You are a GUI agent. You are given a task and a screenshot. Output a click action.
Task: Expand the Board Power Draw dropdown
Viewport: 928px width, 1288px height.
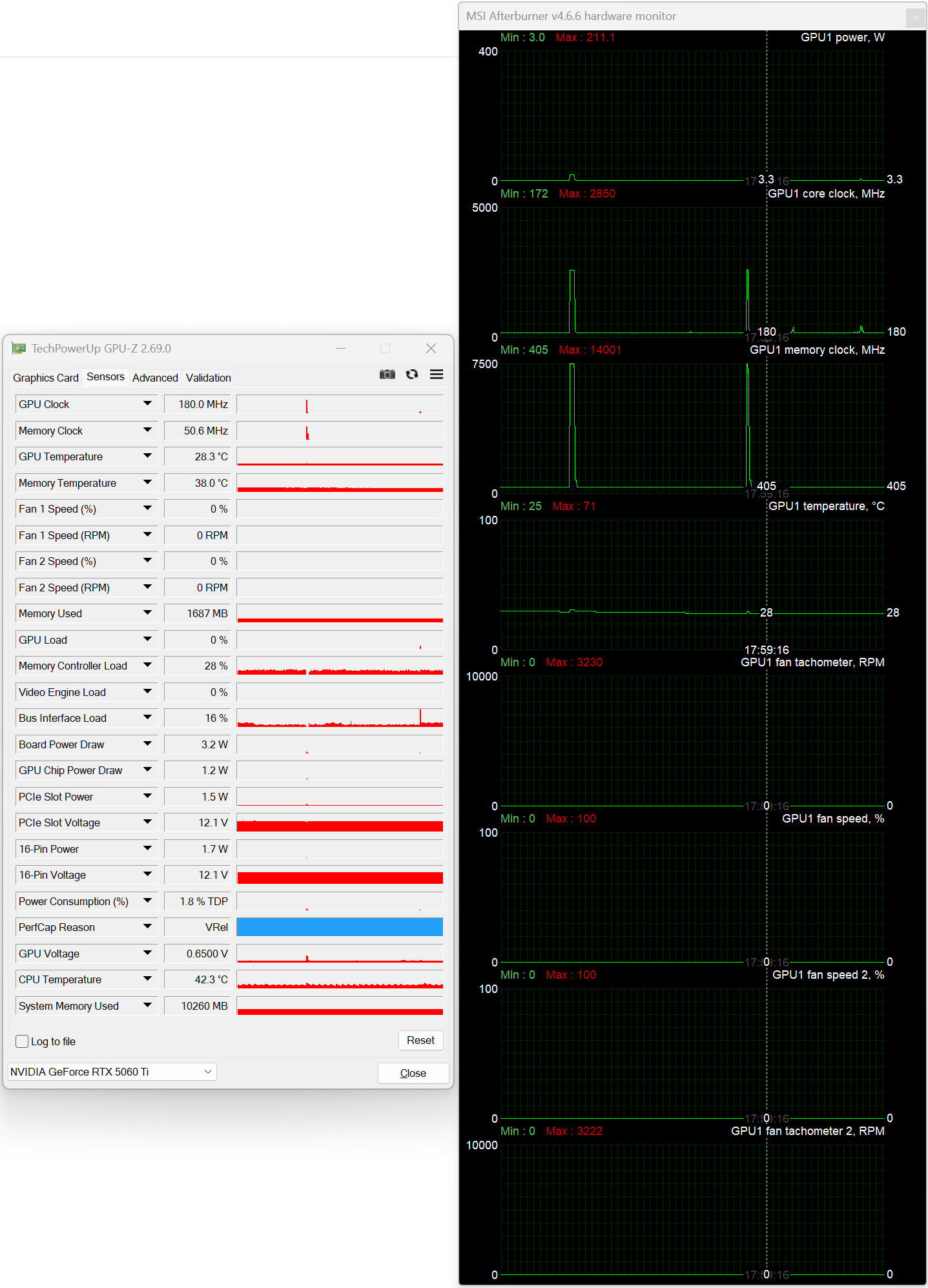(x=147, y=744)
